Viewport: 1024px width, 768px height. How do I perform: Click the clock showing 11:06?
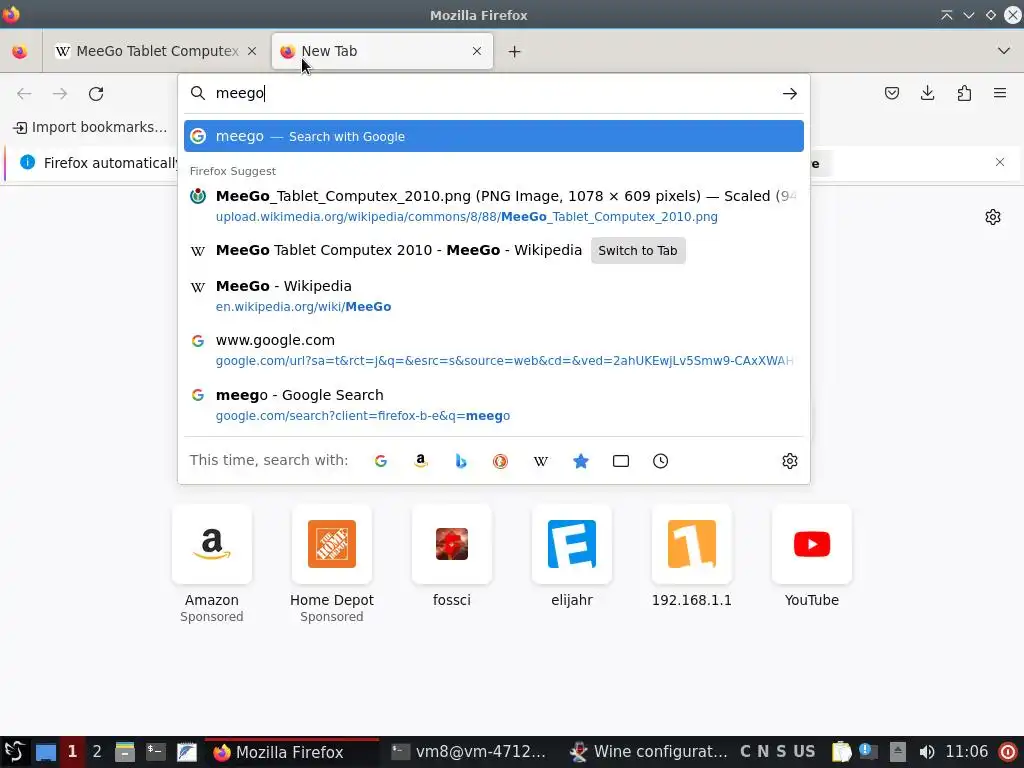(967, 752)
